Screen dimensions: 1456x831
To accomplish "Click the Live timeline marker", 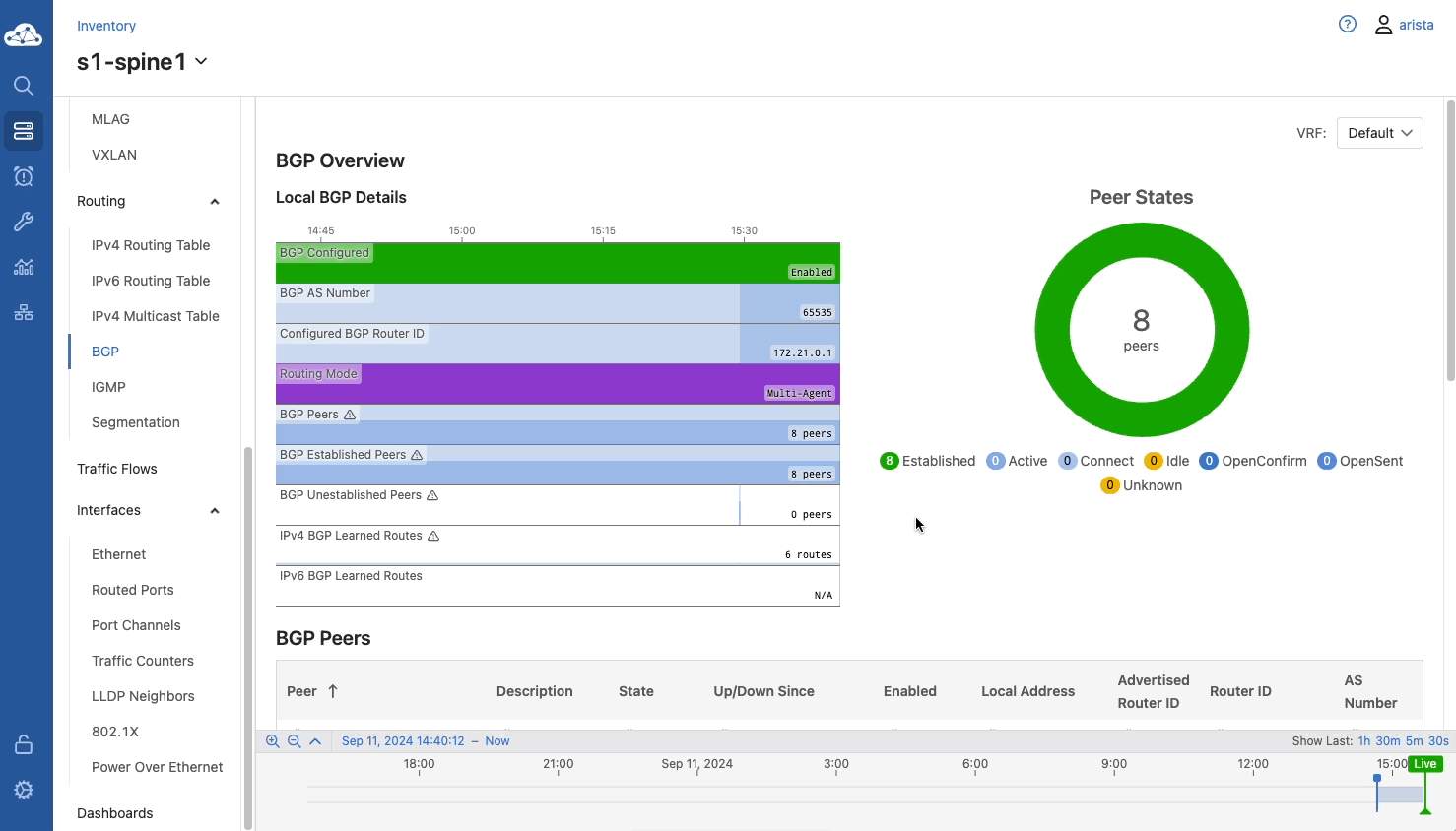I will pos(1424,764).
